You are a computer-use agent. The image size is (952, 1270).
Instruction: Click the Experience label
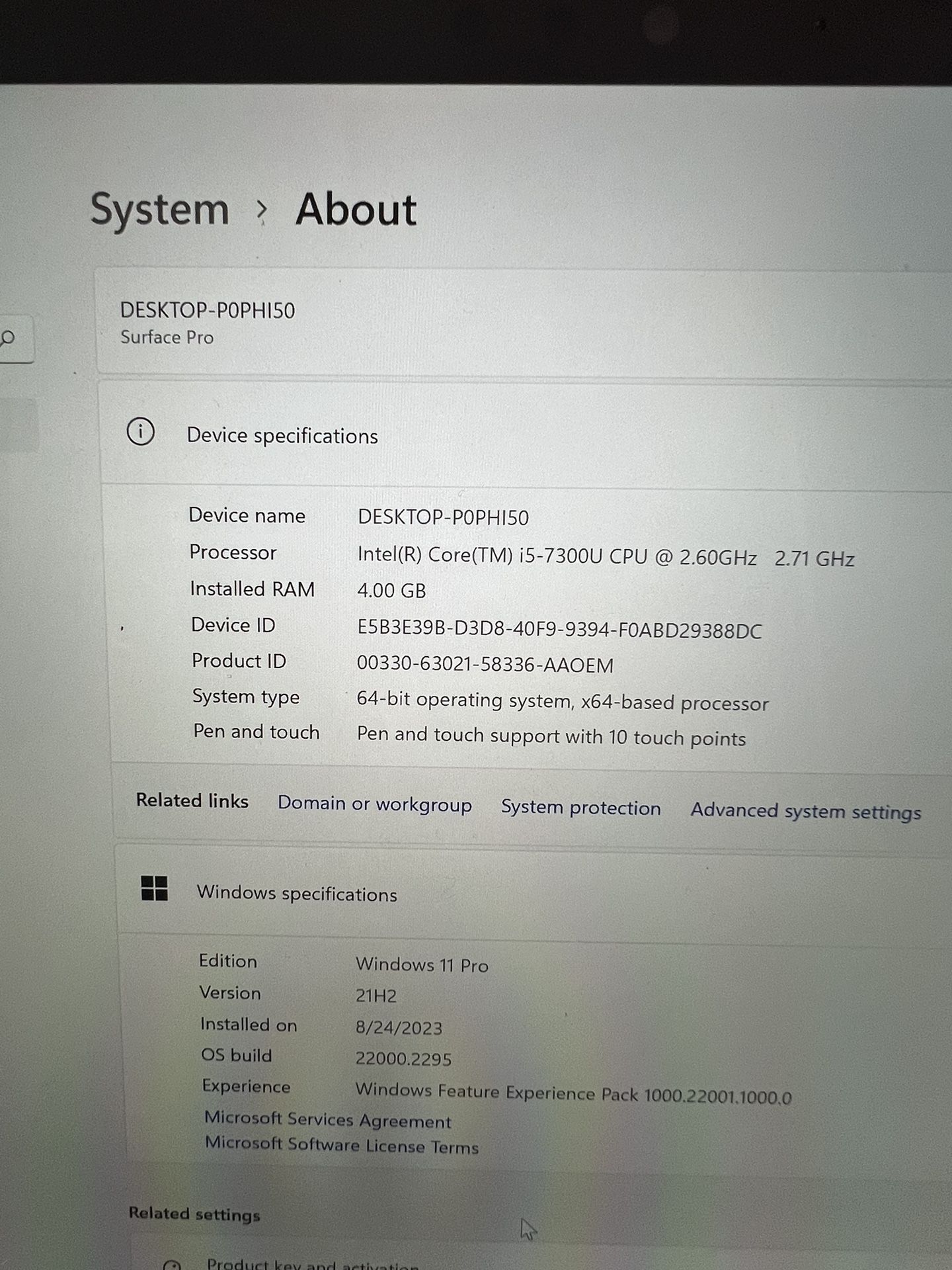pos(246,1086)
